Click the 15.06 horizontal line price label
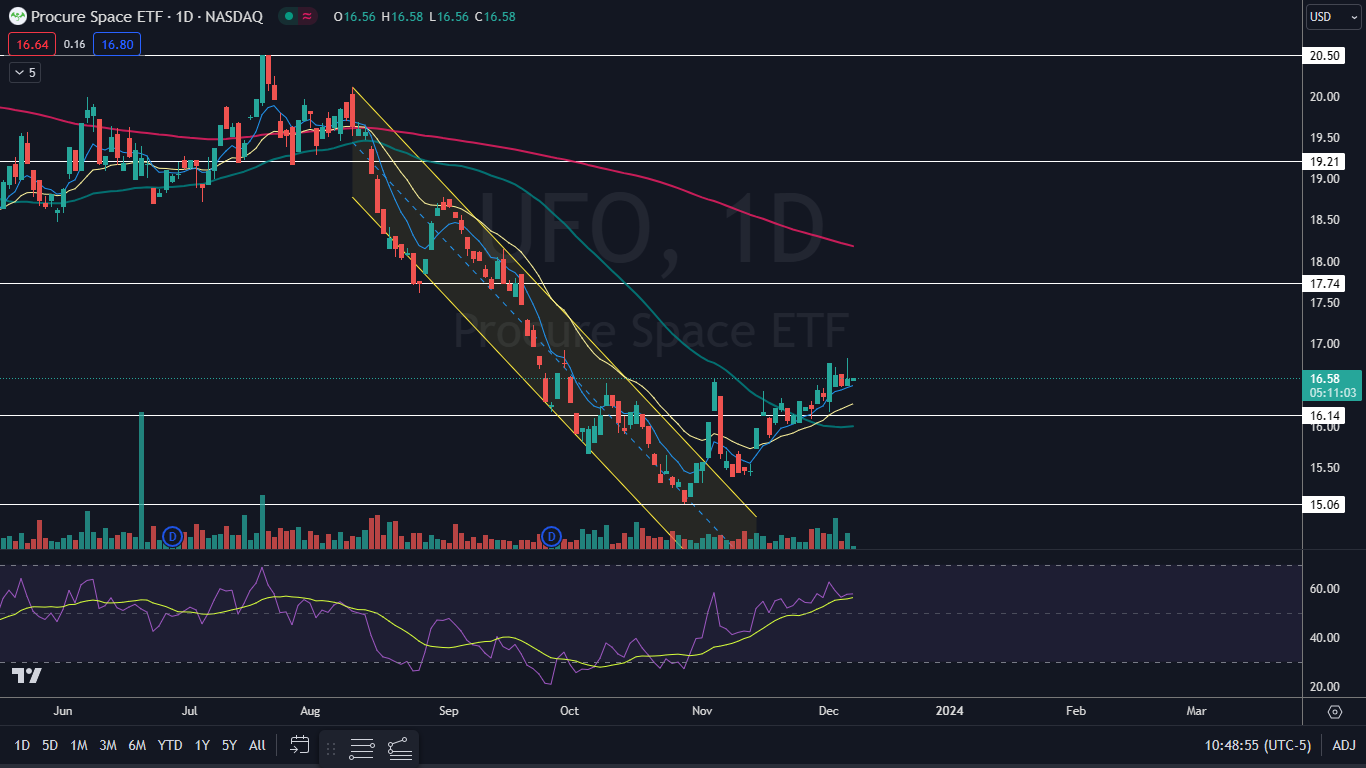 [1324, 505]
